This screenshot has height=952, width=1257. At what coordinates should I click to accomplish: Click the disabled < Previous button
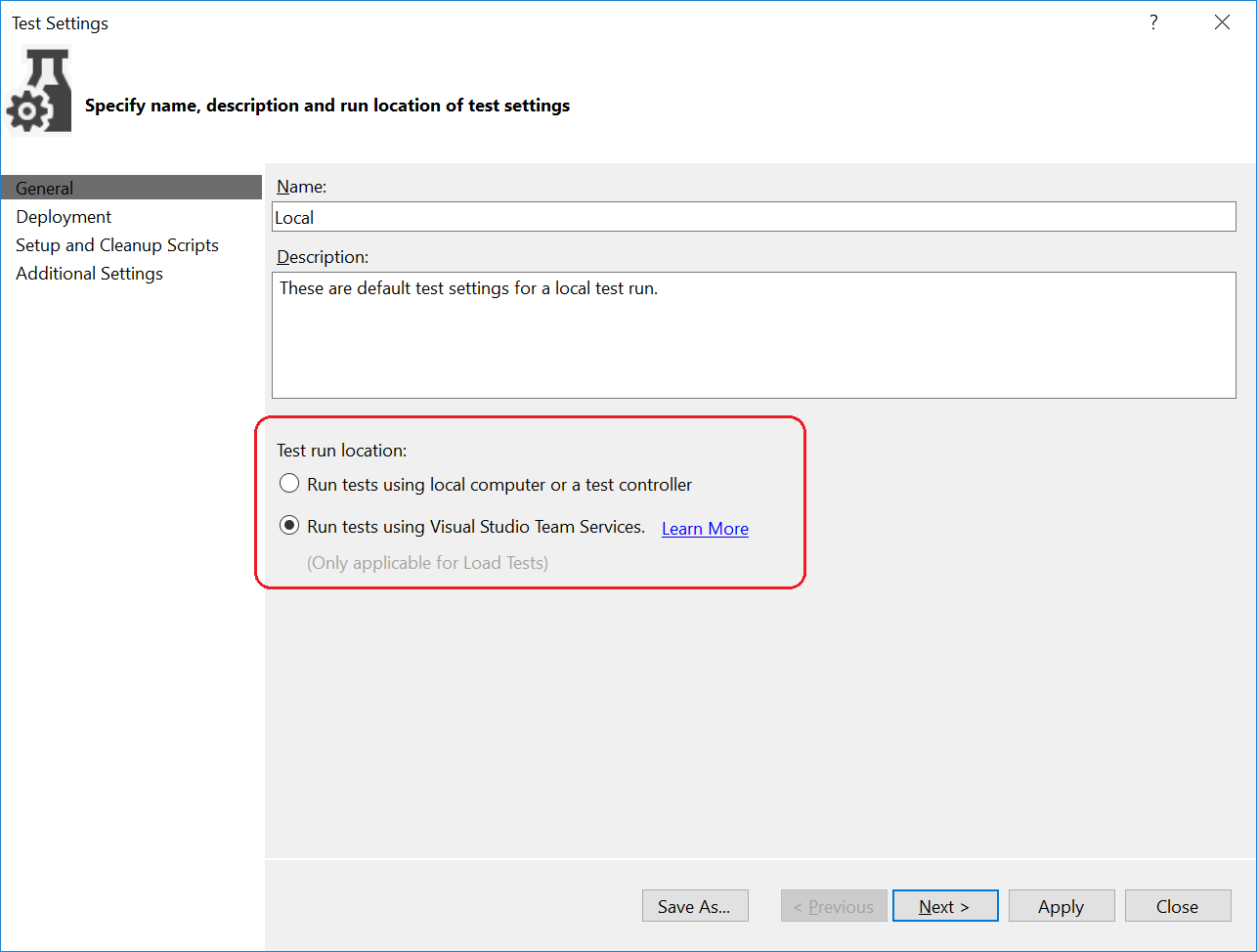tap(834, 906)
